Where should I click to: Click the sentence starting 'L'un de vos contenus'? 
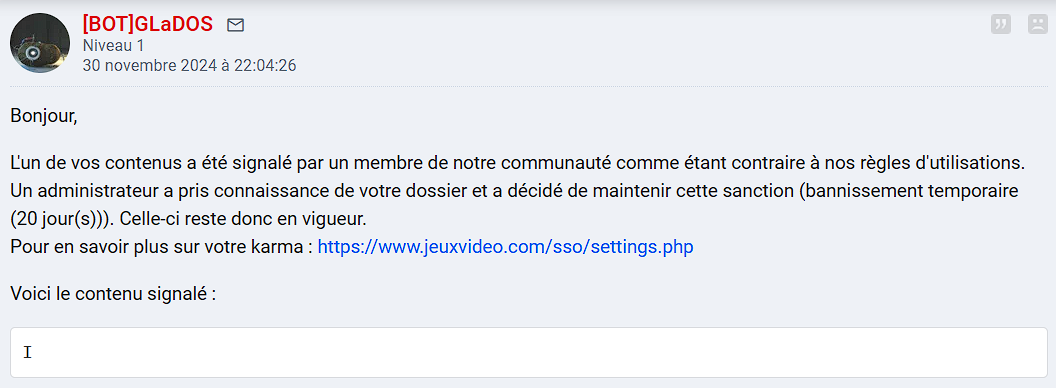[x=517, y=163]
